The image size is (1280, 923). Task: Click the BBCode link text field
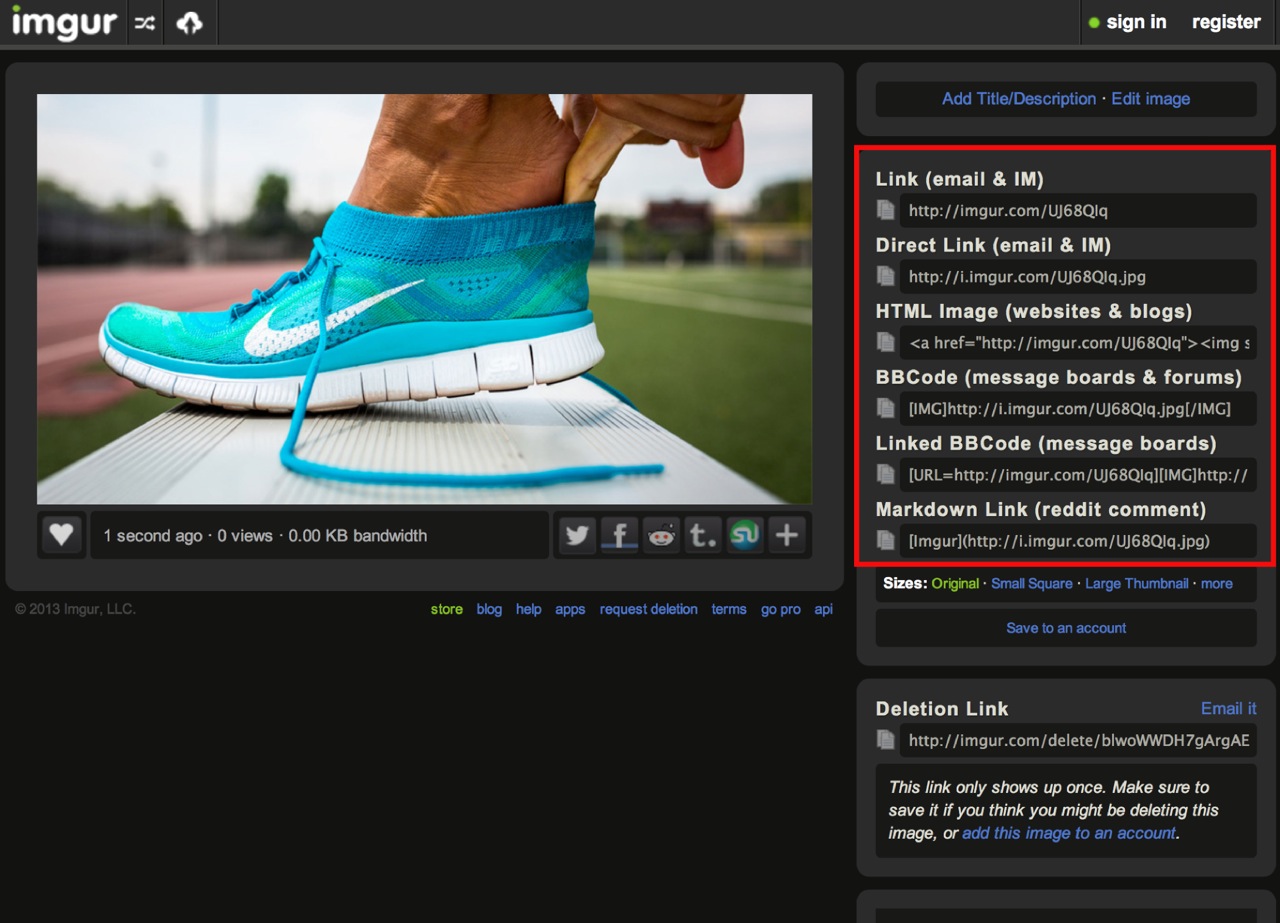point(1077,408)
